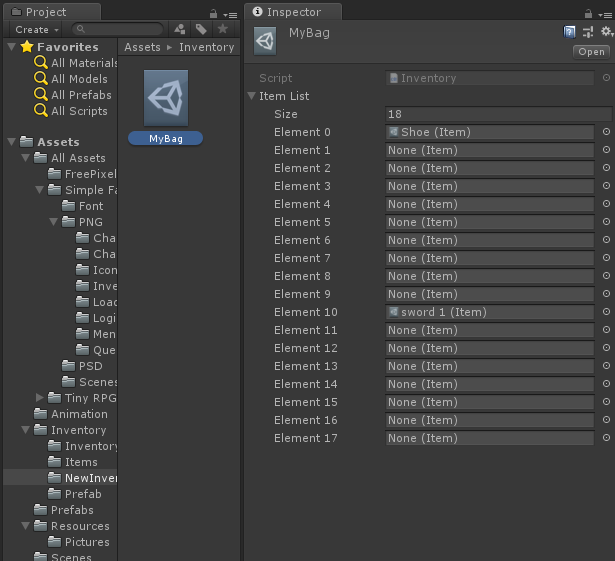Select All Scripts saved search

pos(71,111)
